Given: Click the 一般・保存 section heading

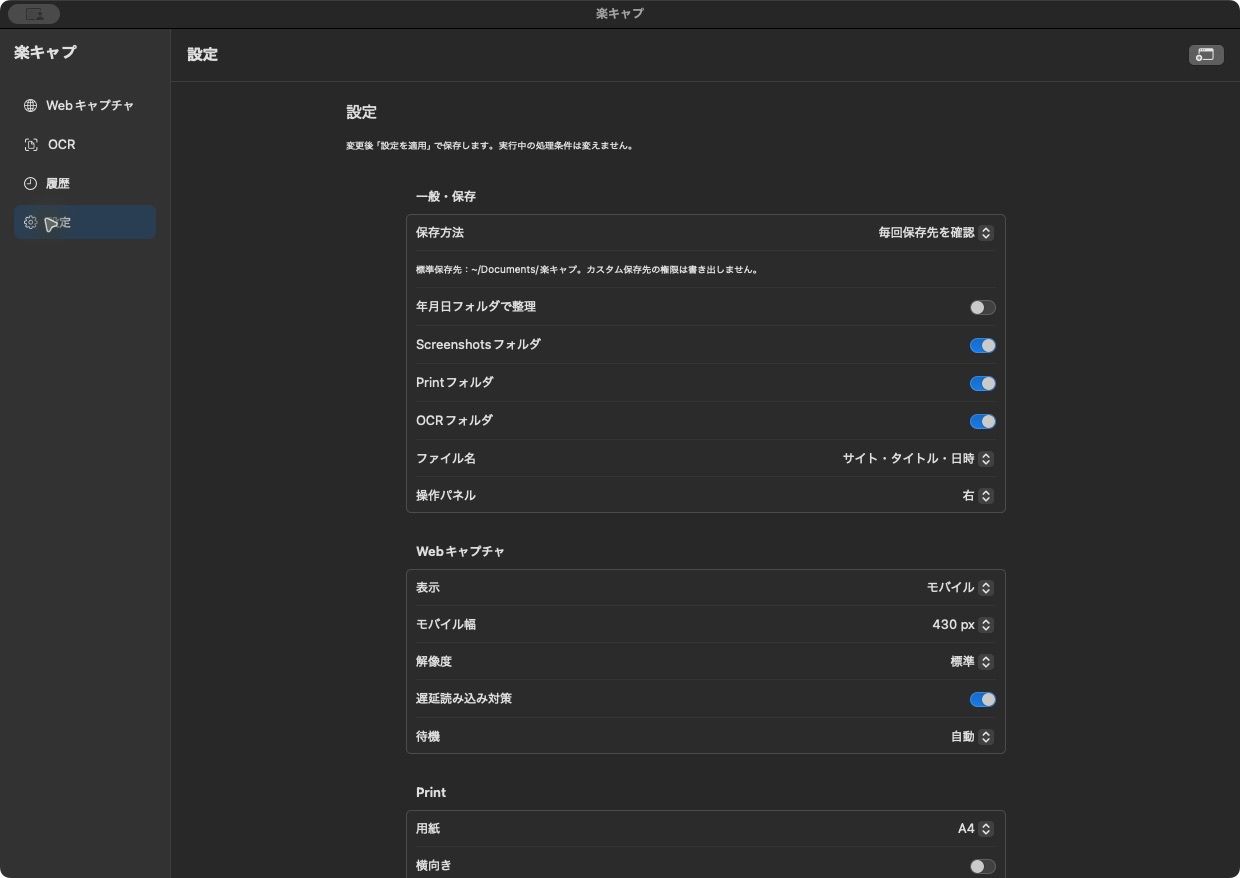Looking at the screenshot, I should pyautogui.click(x=446, y=197).
